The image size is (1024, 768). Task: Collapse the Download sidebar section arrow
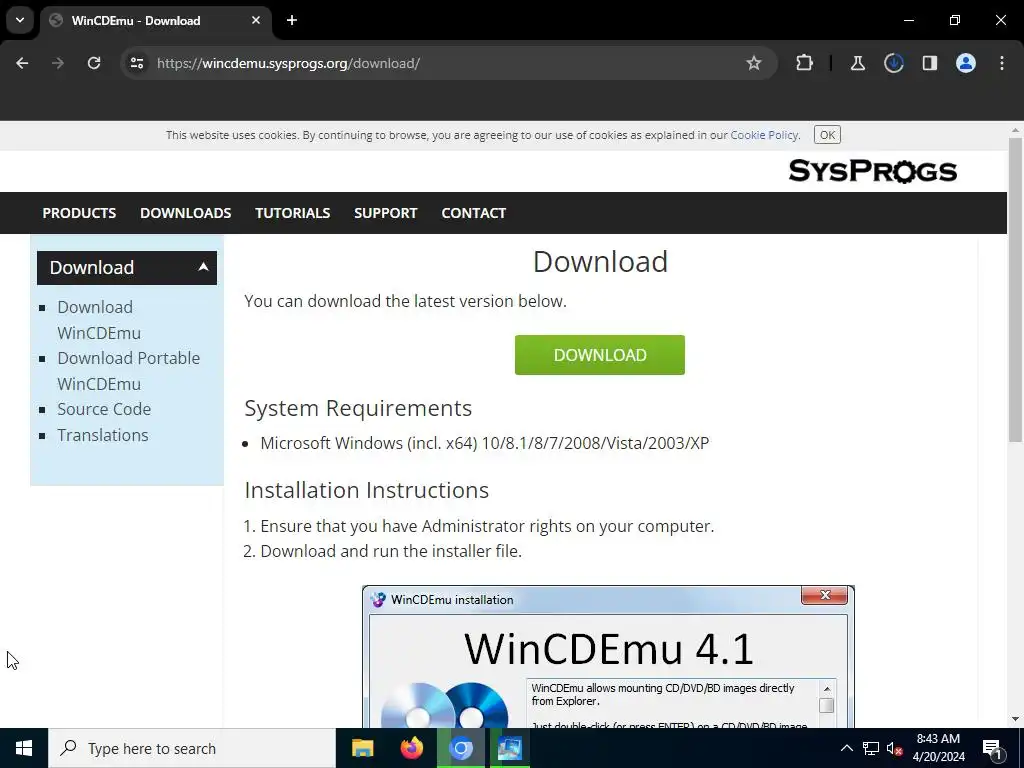(x=203, y=267)
